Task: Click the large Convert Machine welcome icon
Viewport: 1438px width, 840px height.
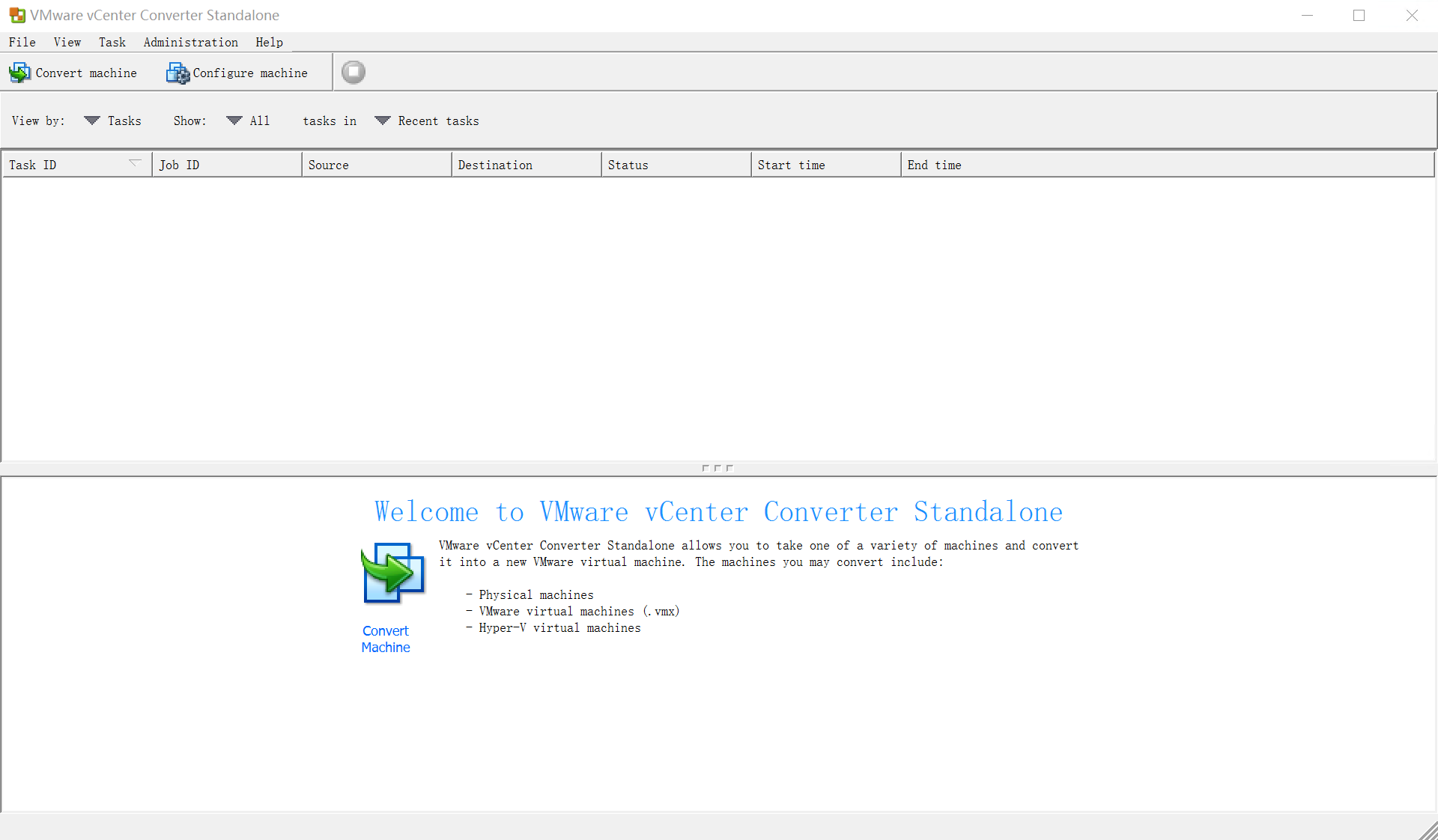Action: coord(392,573)
